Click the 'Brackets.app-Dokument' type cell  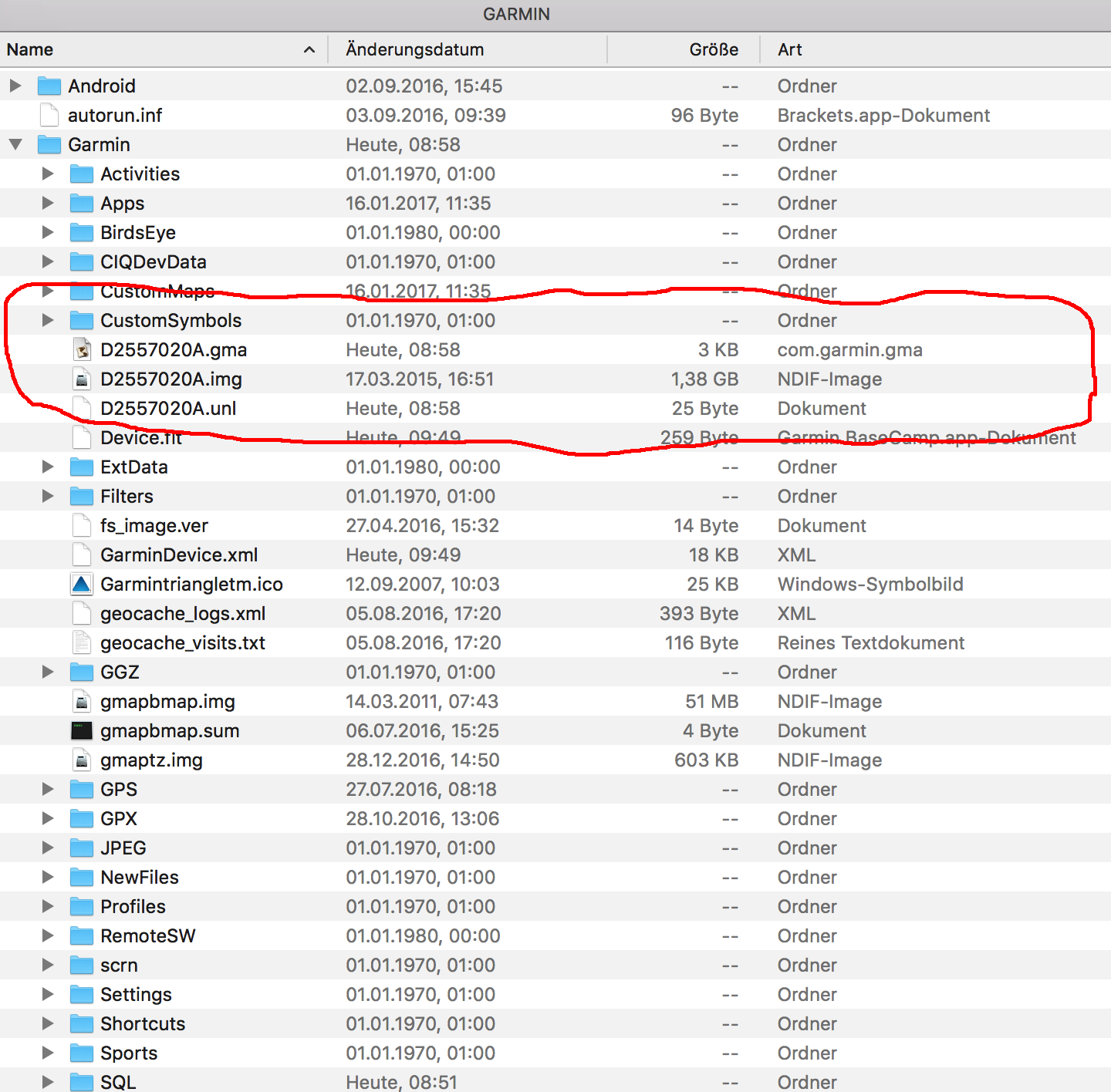[883, 115]
